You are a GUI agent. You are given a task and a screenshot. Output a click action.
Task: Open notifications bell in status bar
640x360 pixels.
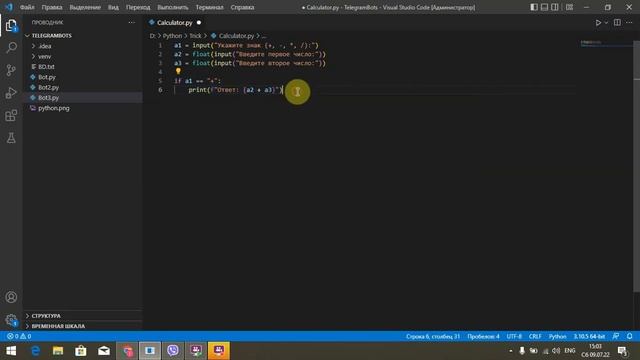click(x=629, y=336)
